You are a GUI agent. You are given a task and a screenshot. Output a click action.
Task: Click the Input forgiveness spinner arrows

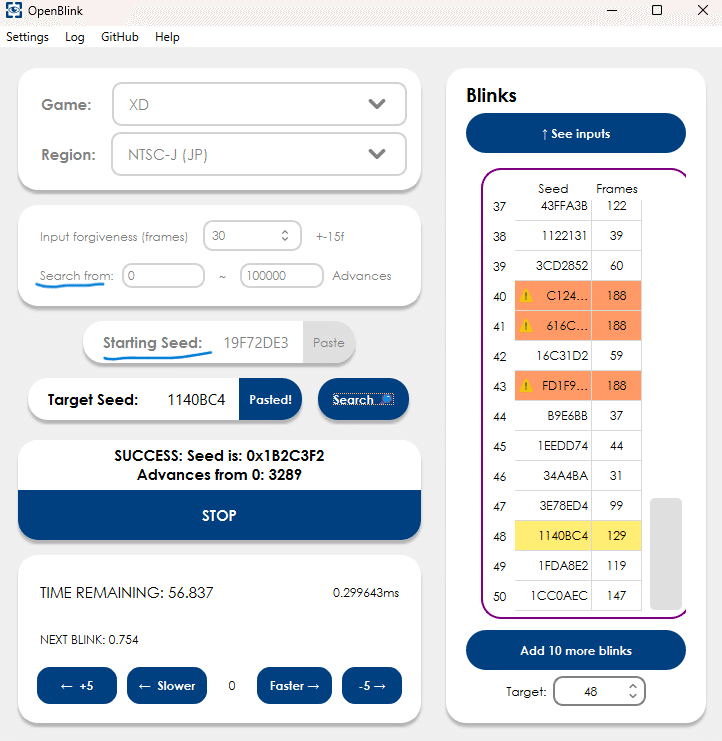pyautogui.click(x=285, y=235)
